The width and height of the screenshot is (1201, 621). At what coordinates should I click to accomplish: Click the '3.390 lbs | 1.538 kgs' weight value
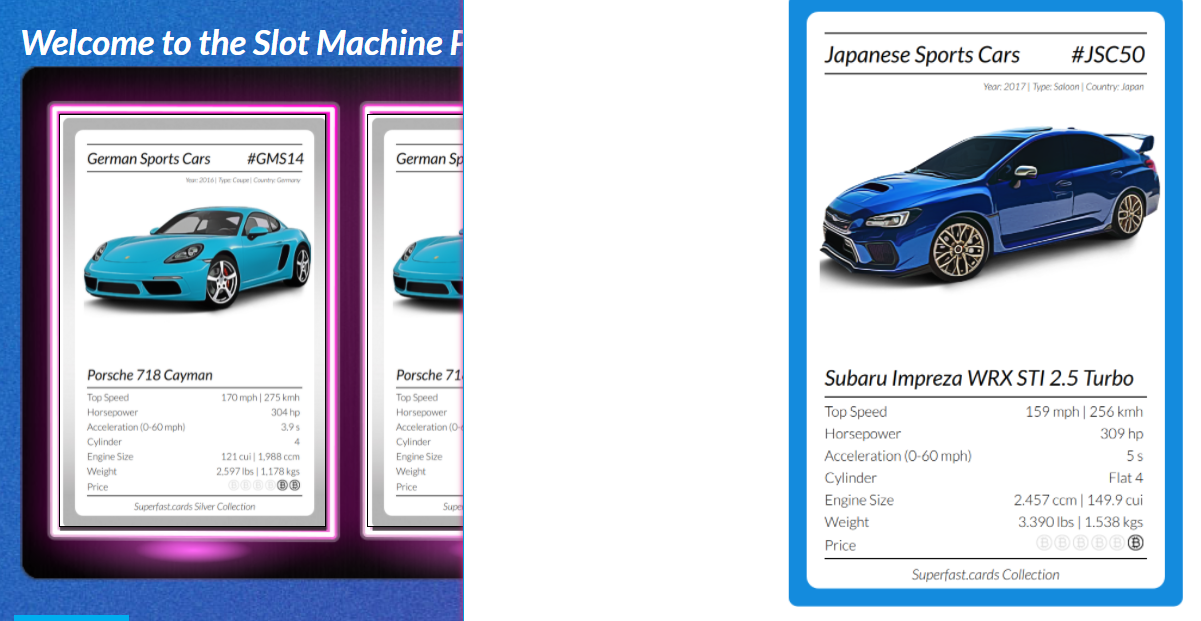point(1081,521)
